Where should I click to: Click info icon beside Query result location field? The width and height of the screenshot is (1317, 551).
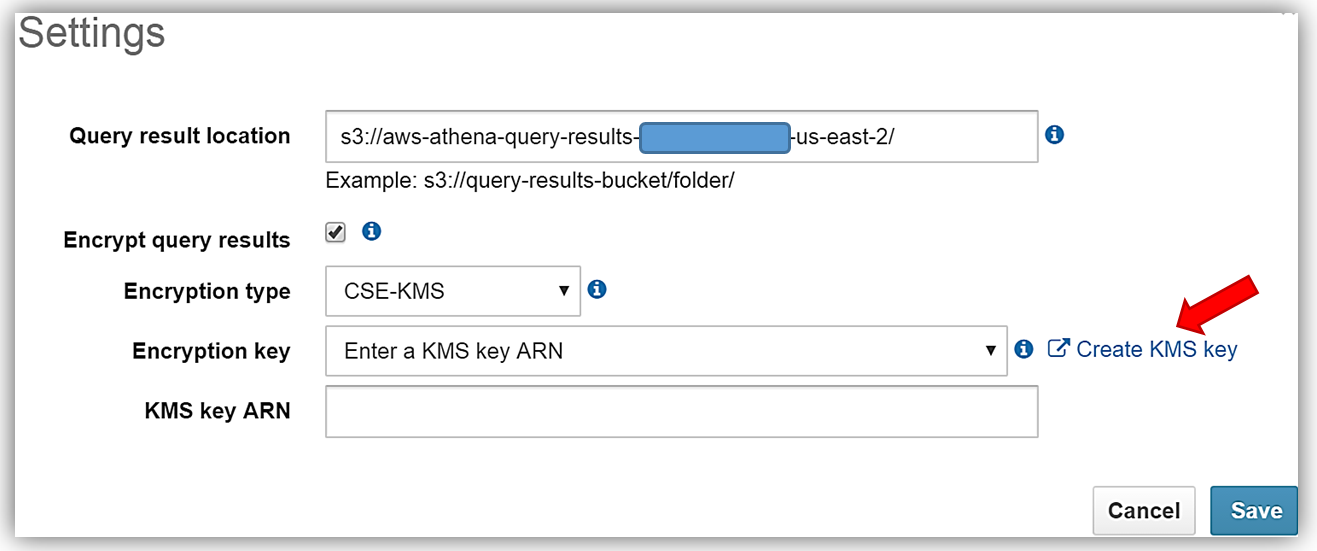click(x=1054, y=134)
